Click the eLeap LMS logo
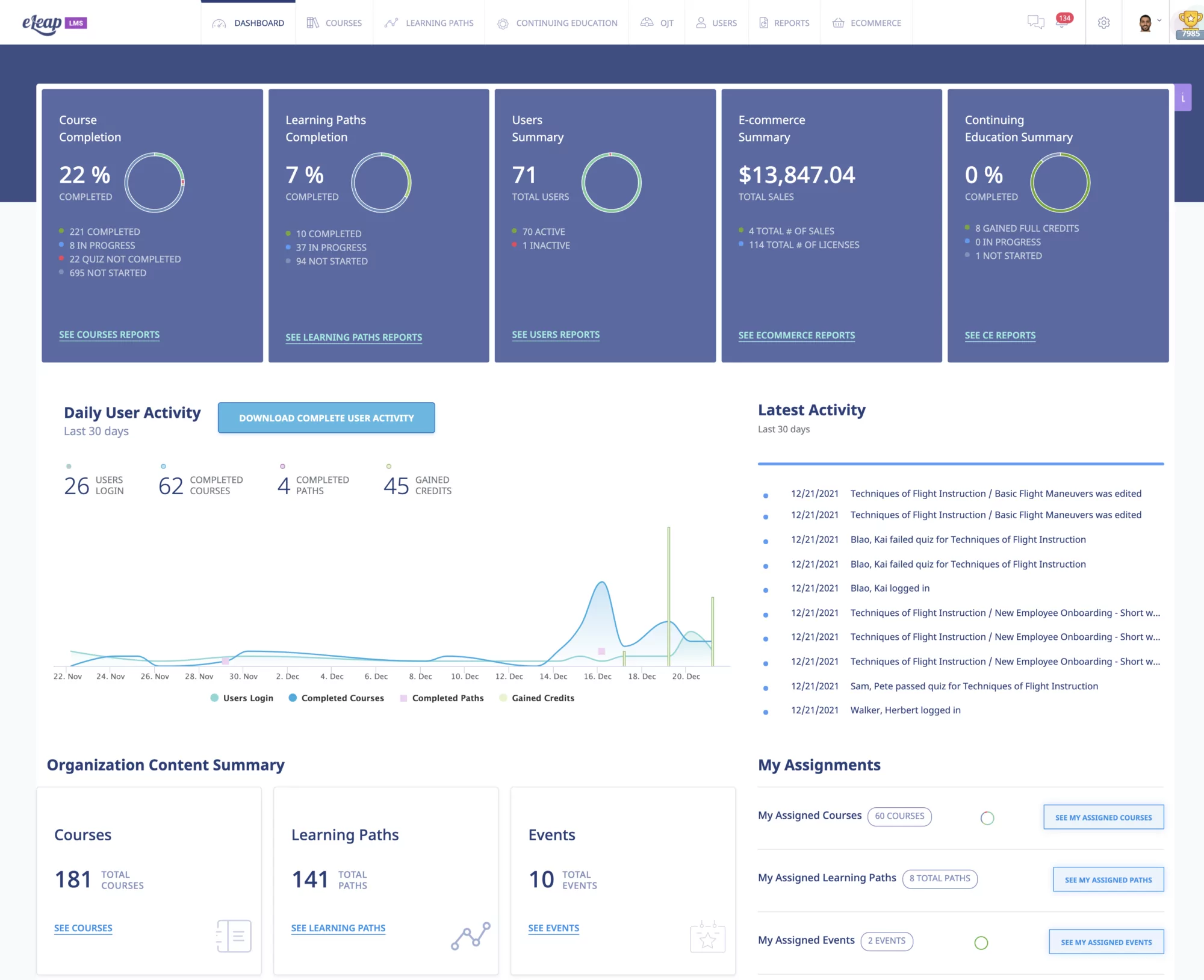This screenshot has height=980, width=1204. click(55, 23)
